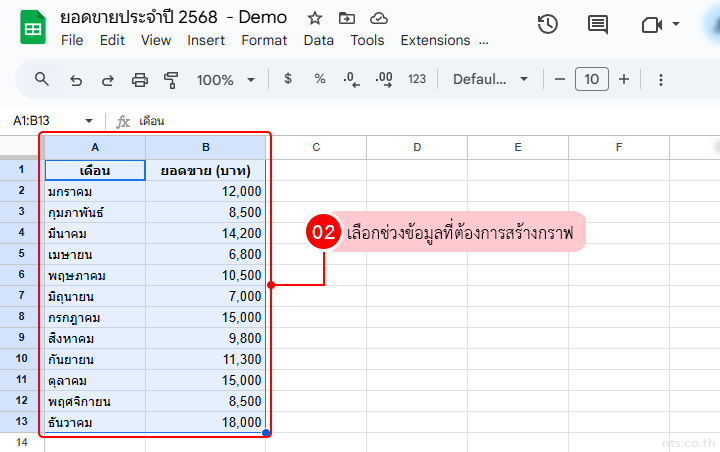Activate the paint format tool
This screenshot has height=452, width=720.
(171, 79)
